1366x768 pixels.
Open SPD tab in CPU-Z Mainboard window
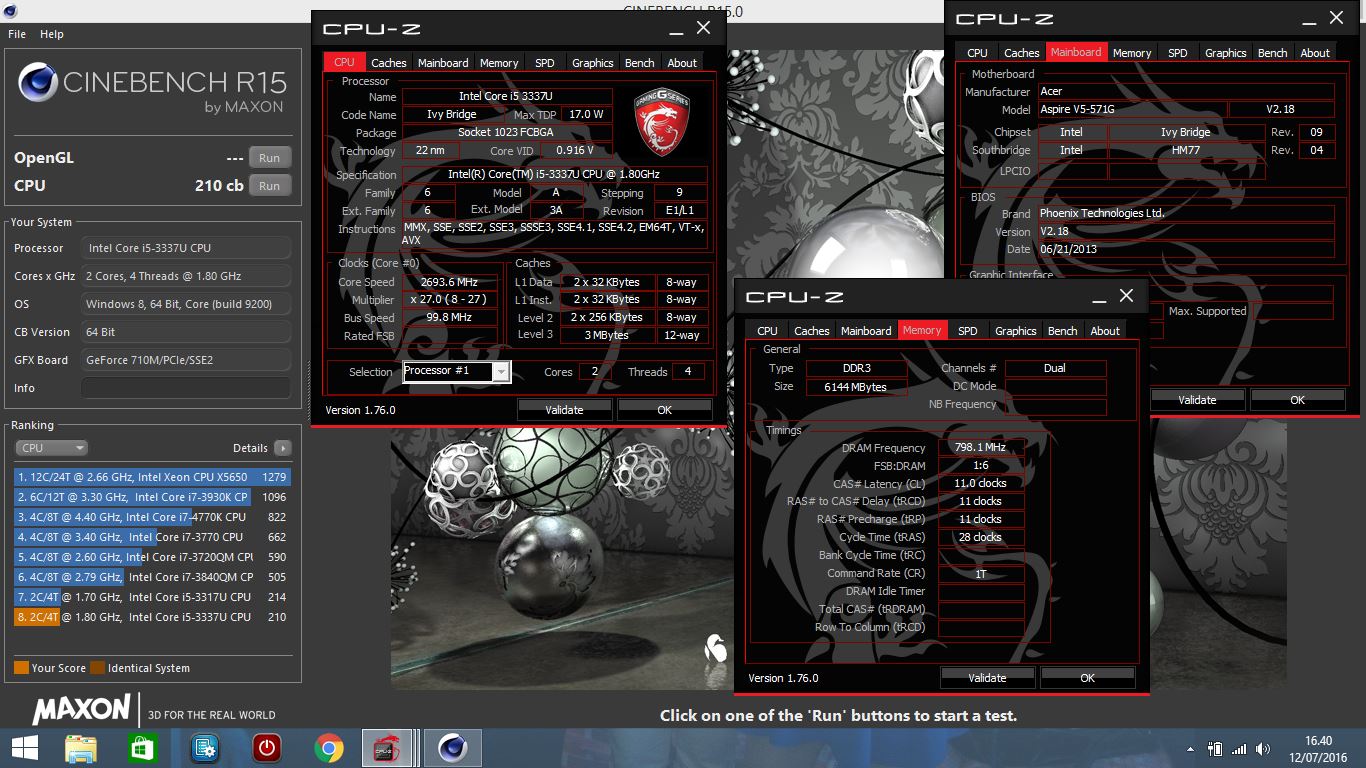(1177, 52)
